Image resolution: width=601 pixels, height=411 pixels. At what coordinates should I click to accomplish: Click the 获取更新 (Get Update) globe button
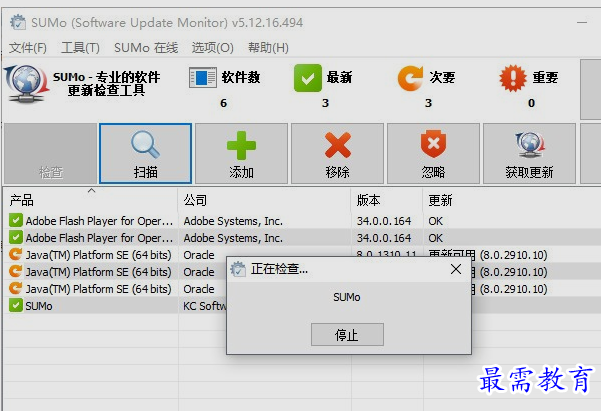[x=529, y=153]
